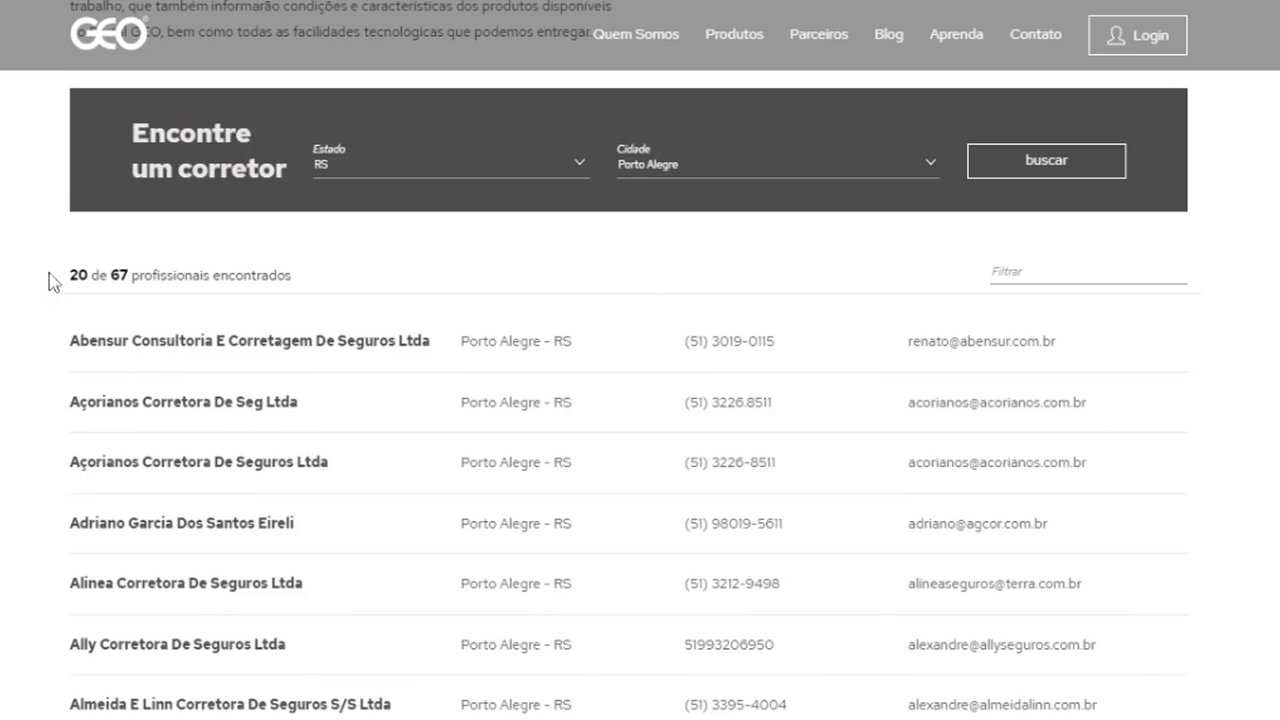Navigate to the Blog

(x=888, y=34)
